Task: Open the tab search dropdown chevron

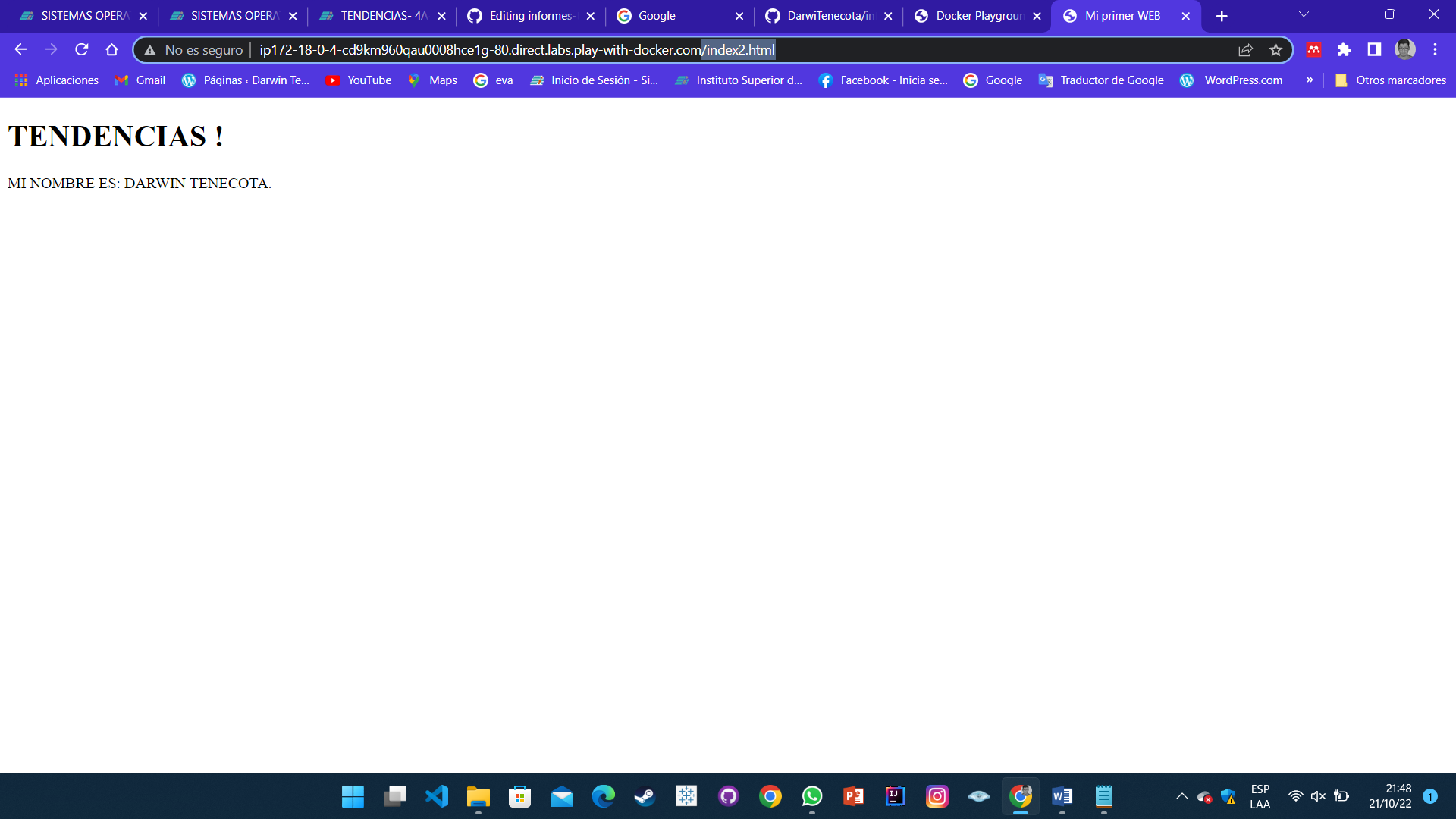Action: [x=1303, y=15]
